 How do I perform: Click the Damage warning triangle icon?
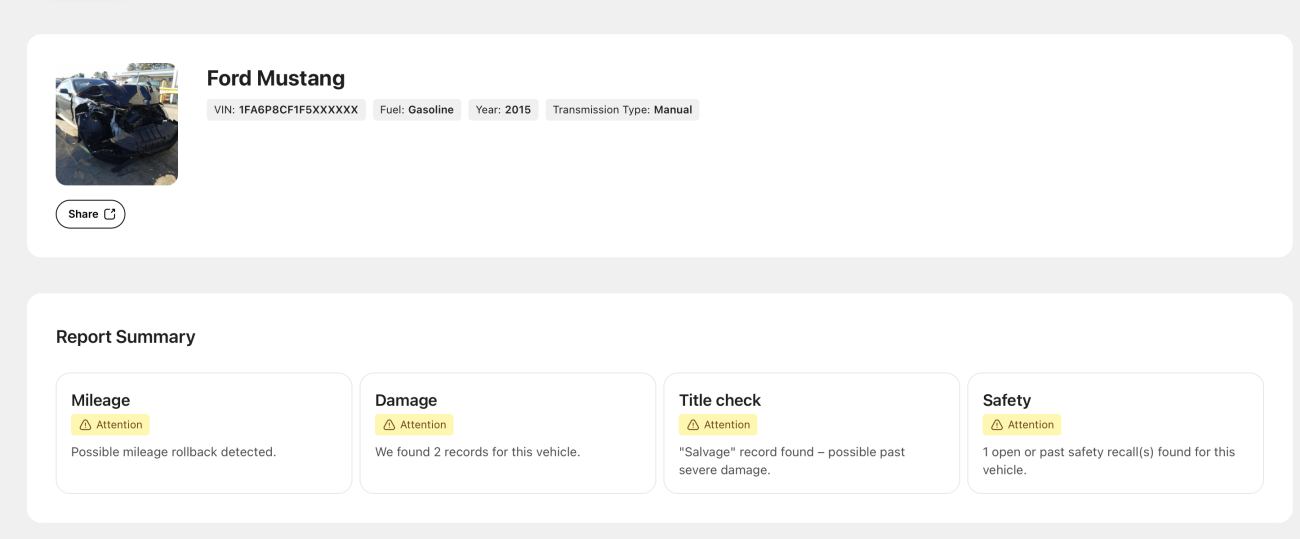pos(390,425)
